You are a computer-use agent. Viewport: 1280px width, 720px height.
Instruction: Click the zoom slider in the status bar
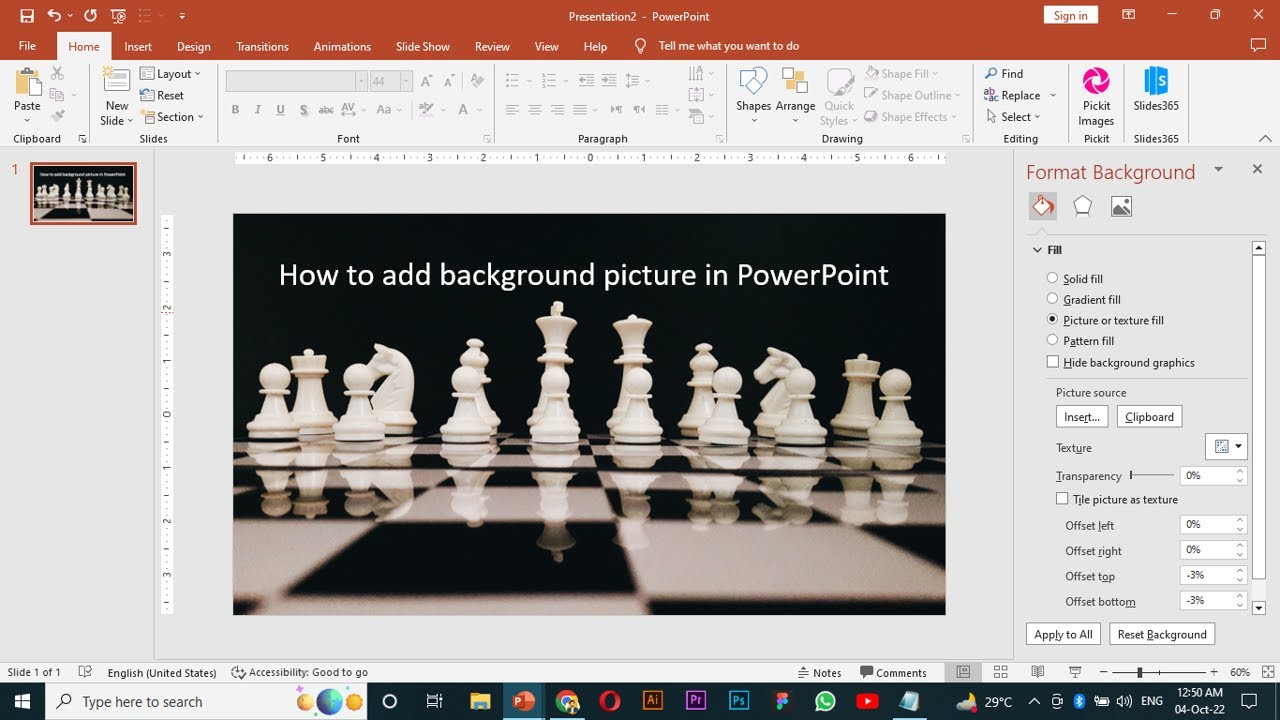coord(1157,672)
